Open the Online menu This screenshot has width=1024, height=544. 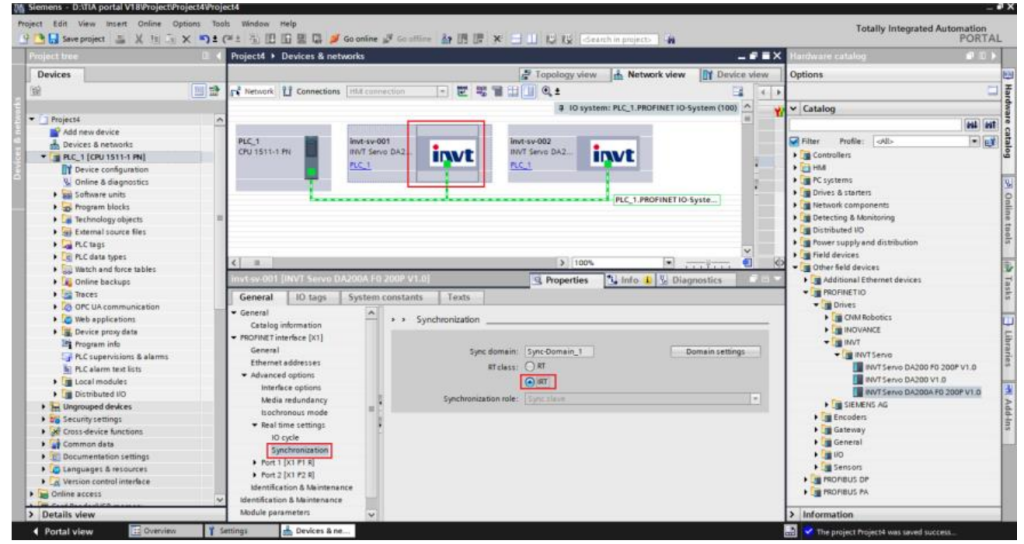point(149,24)
